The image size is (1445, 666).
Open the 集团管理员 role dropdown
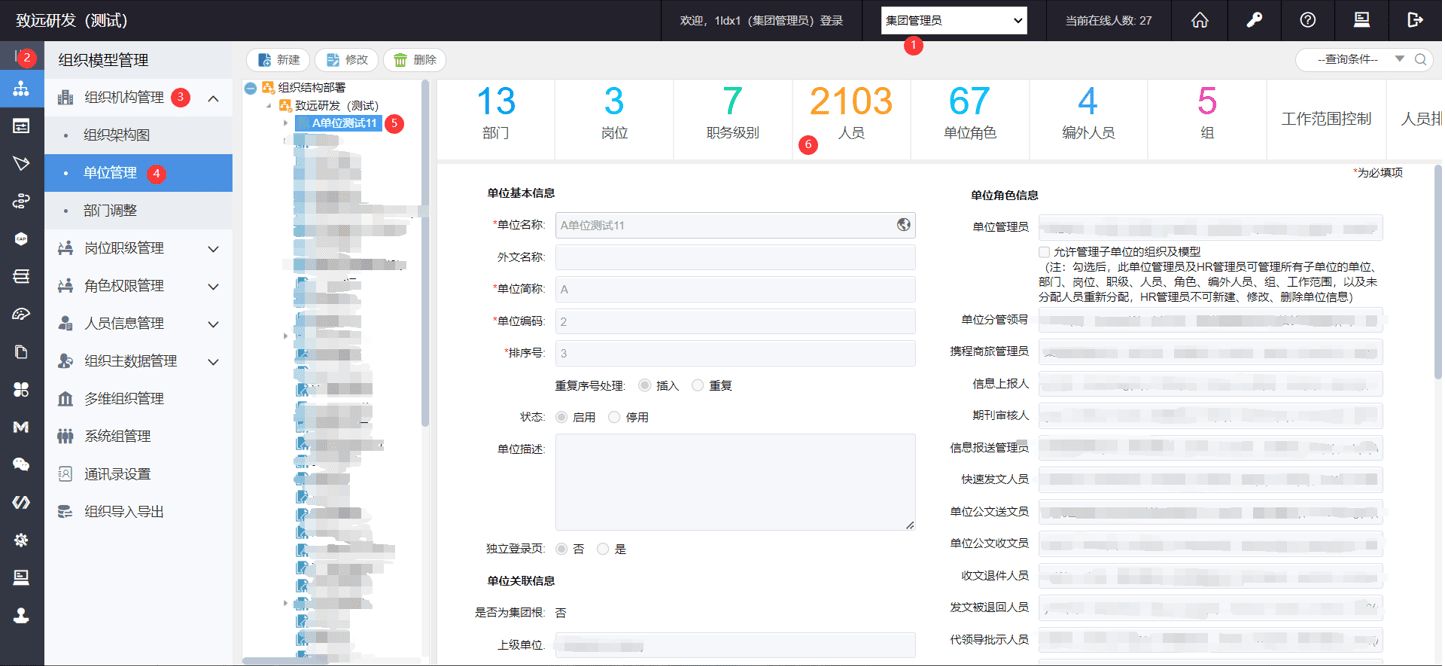[x=954, y=20]
